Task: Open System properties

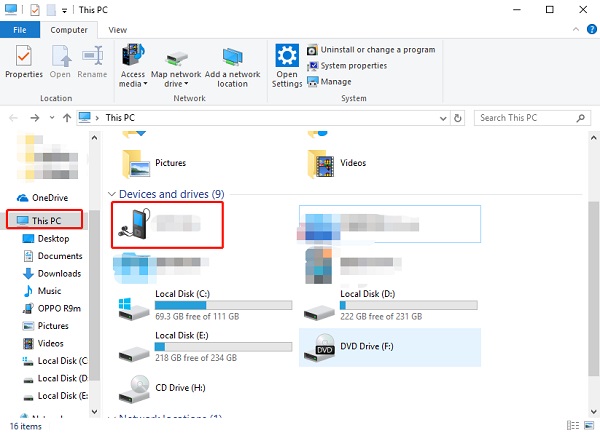Action: pos(347,66)
